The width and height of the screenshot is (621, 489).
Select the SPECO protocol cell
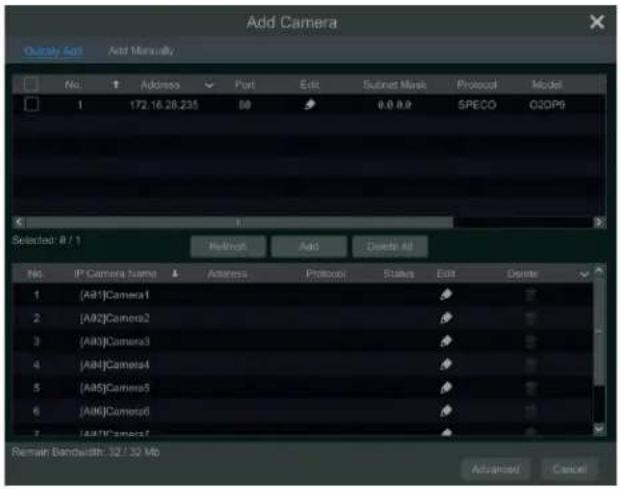pyautogui.click(x=477, y=105)
